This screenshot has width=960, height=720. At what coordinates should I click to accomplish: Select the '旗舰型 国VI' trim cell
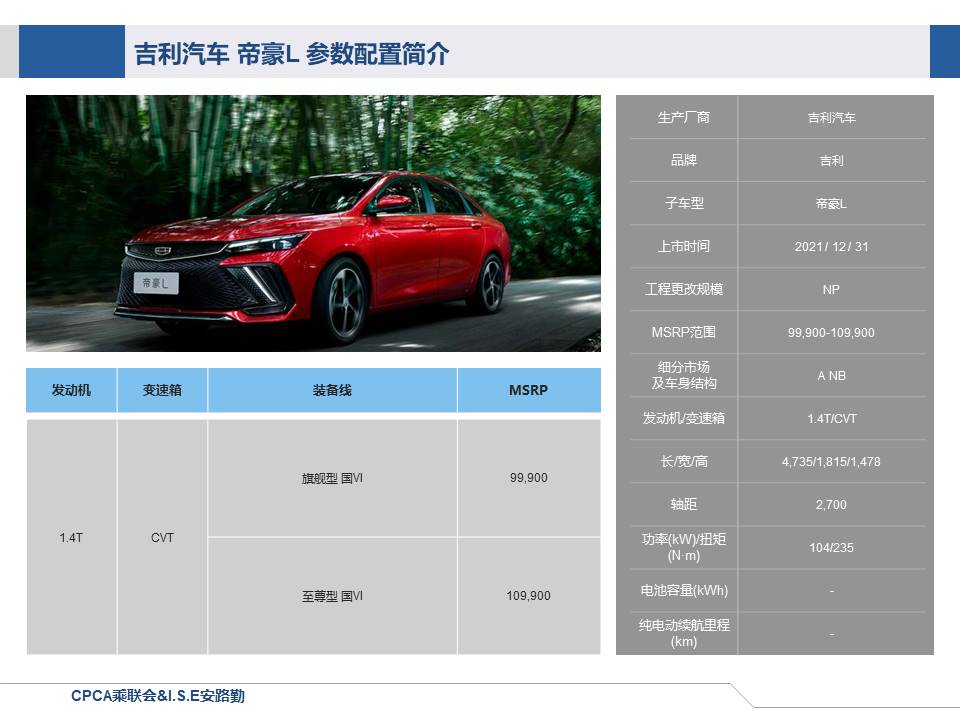point(332,478)
